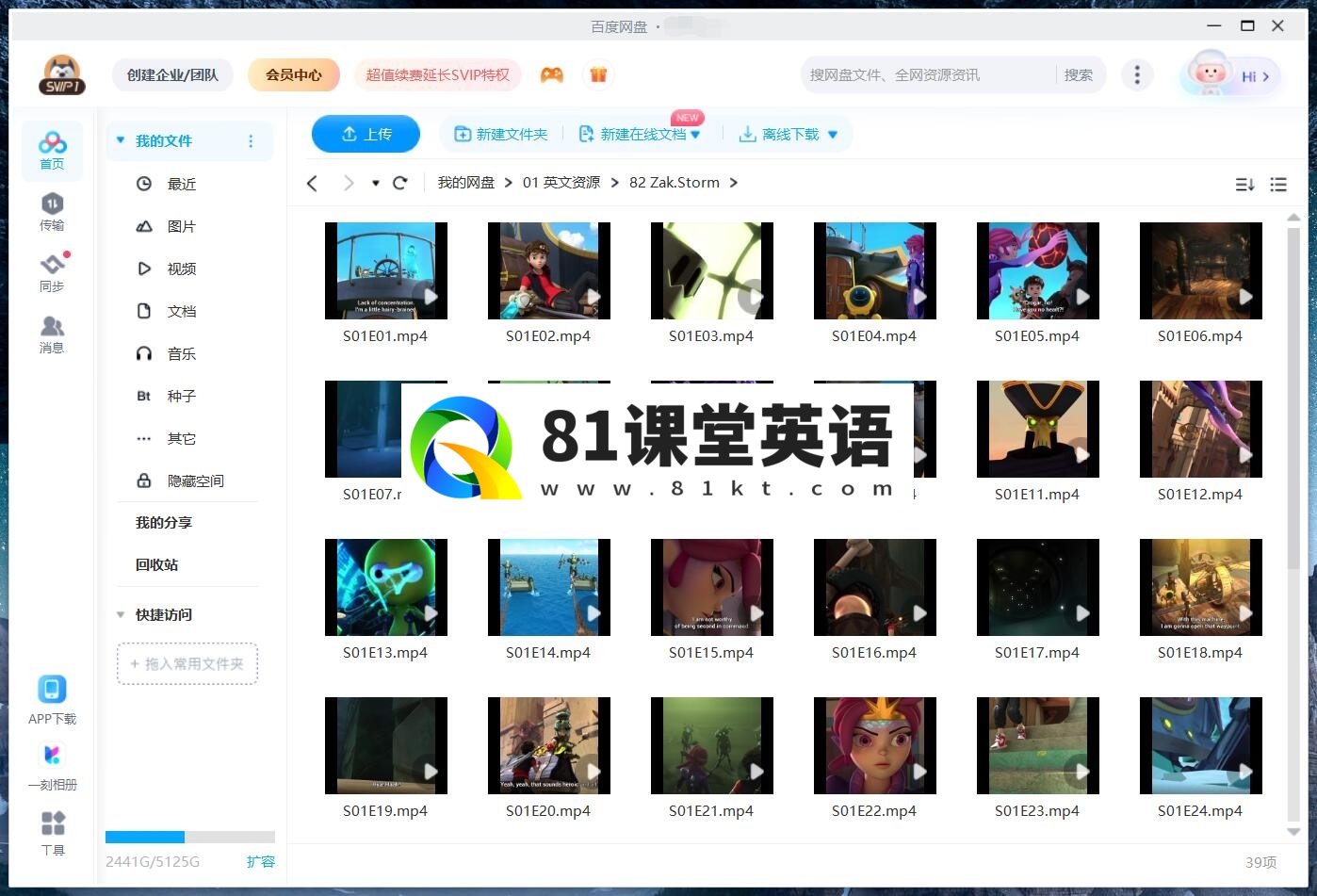Screen dimensions: 1317x896
Task: Expand the 快捷访问 section
Action: [x=121, y=615]
